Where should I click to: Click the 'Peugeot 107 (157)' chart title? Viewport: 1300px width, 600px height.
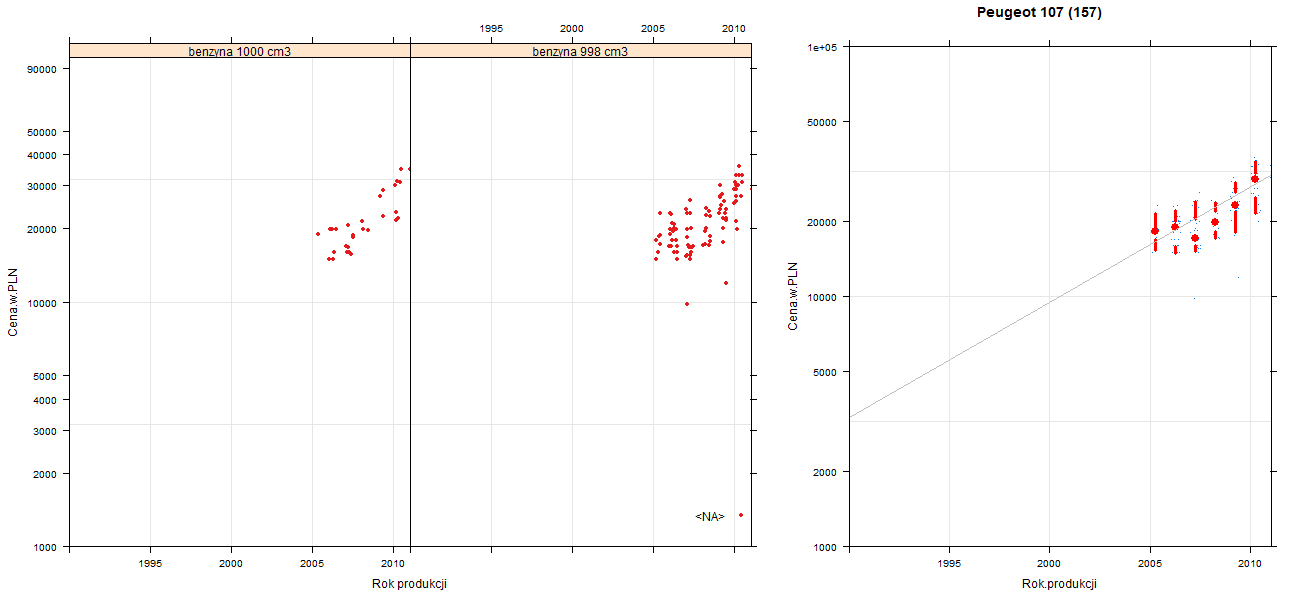(x=1040, y=13)
